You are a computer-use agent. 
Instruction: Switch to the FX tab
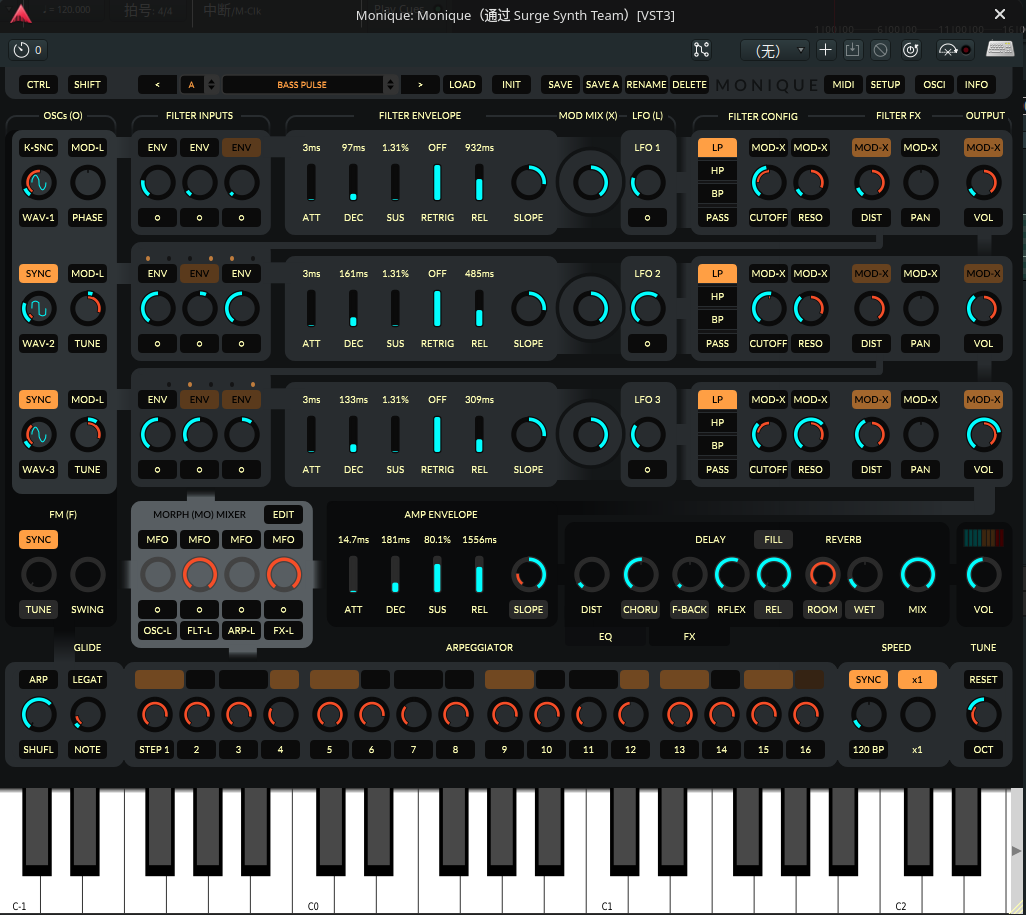tap(689, 637)
